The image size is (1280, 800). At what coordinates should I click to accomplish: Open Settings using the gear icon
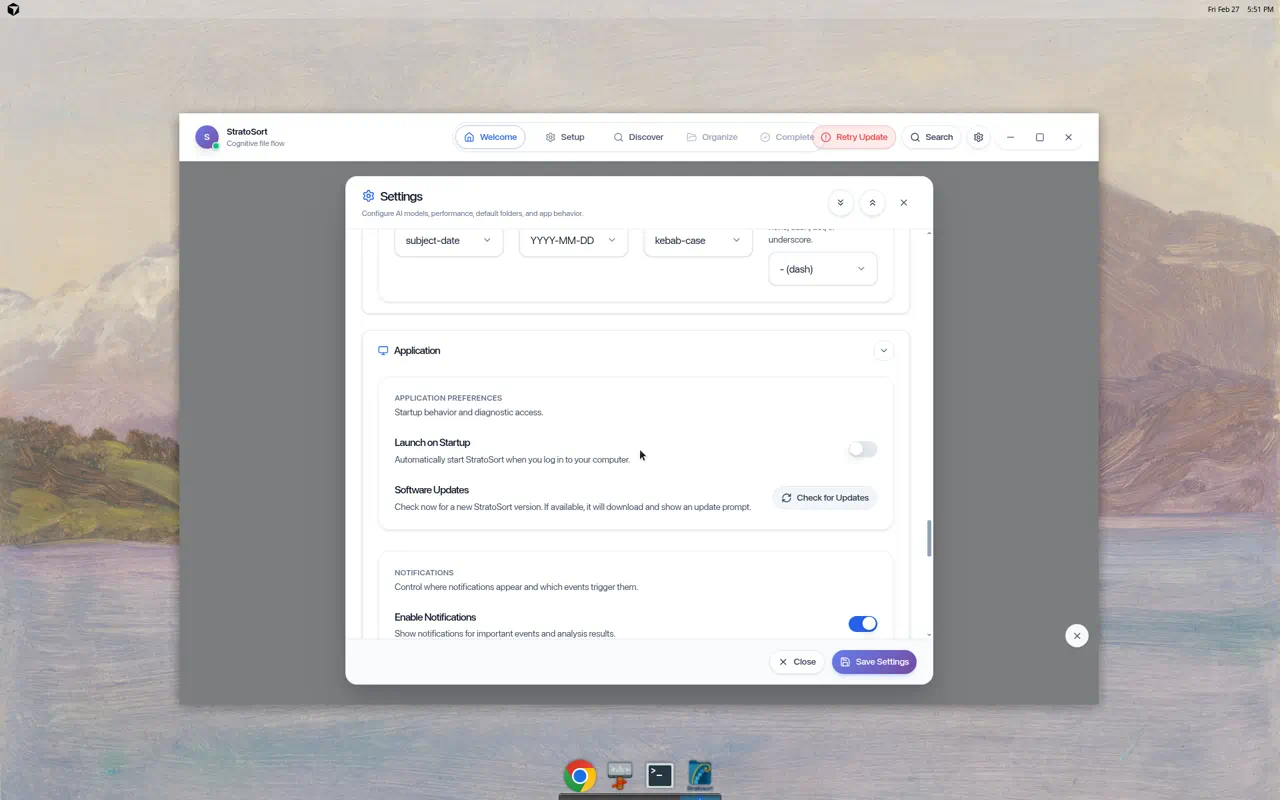tap(978, 137)
